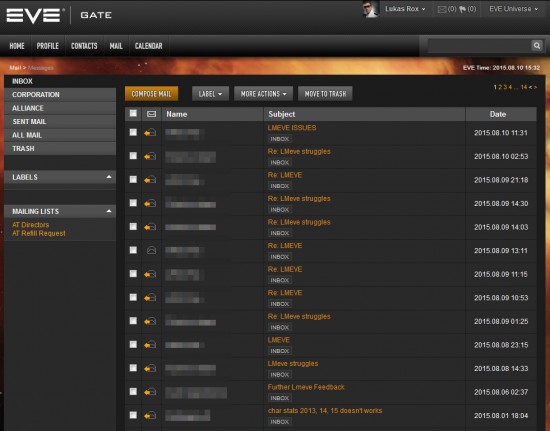Click the unread mail envelope icon in header

(x=442, y=9)
